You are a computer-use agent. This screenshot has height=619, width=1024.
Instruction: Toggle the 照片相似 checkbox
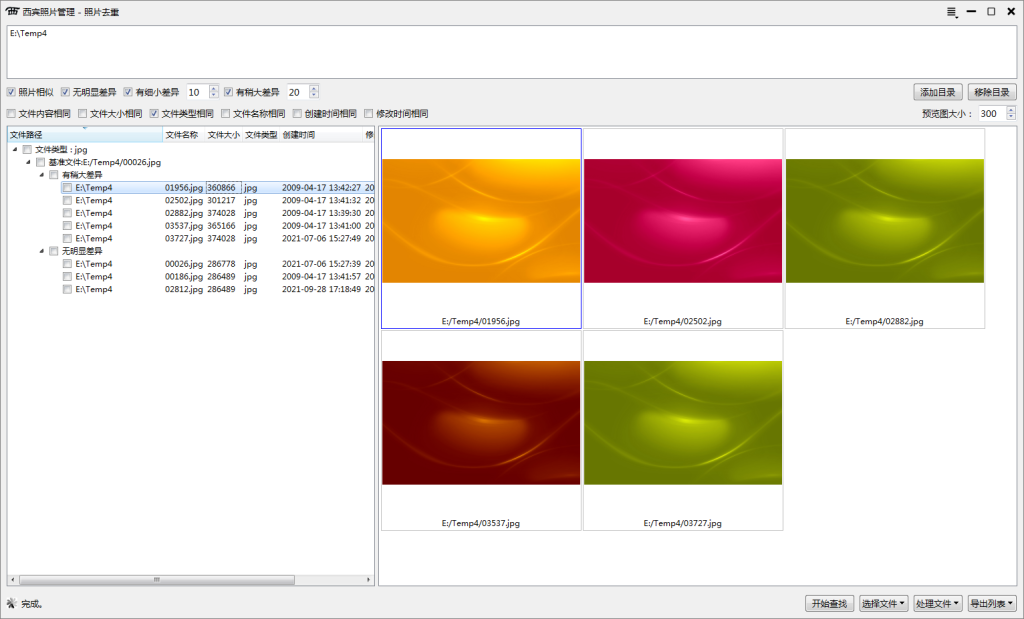(11, 92)
